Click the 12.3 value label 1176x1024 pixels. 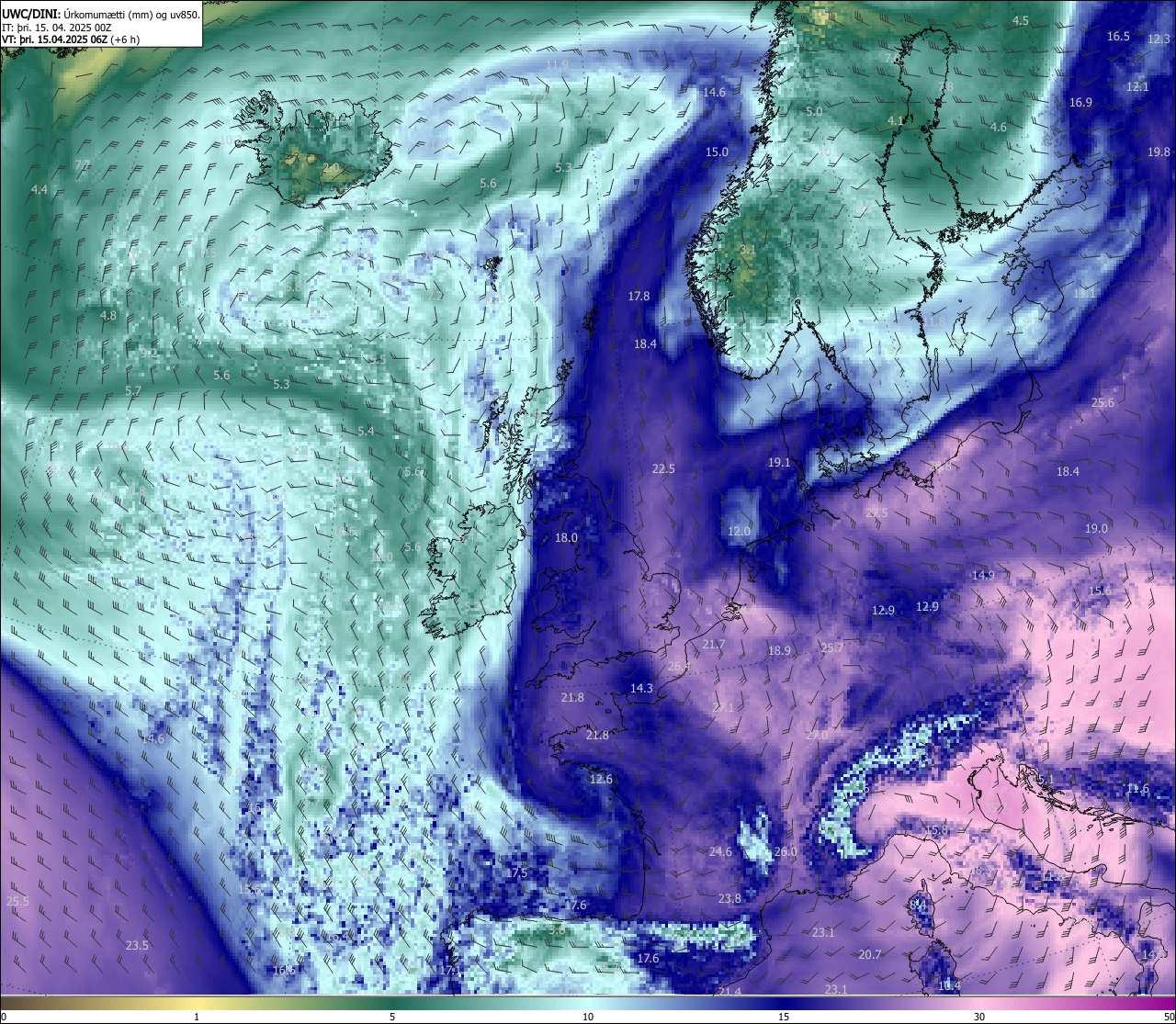tap(1159, 39)
